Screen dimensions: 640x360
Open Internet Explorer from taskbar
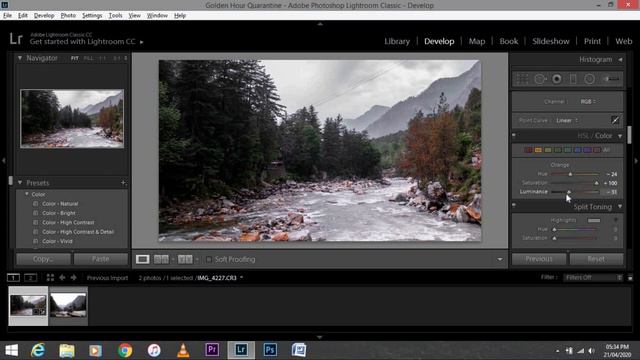coord(38,350)
